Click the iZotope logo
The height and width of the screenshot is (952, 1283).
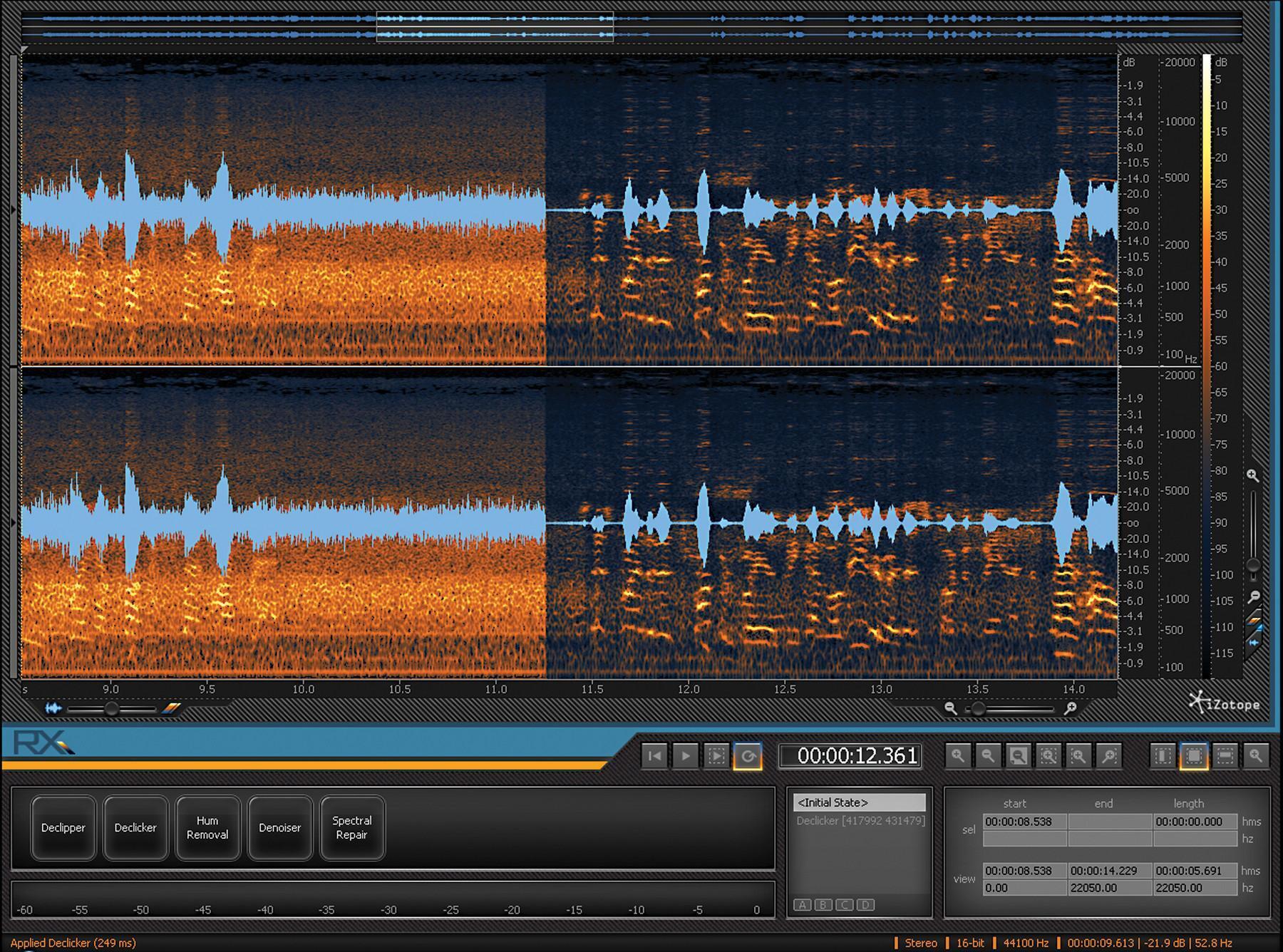pos(1225,703)
